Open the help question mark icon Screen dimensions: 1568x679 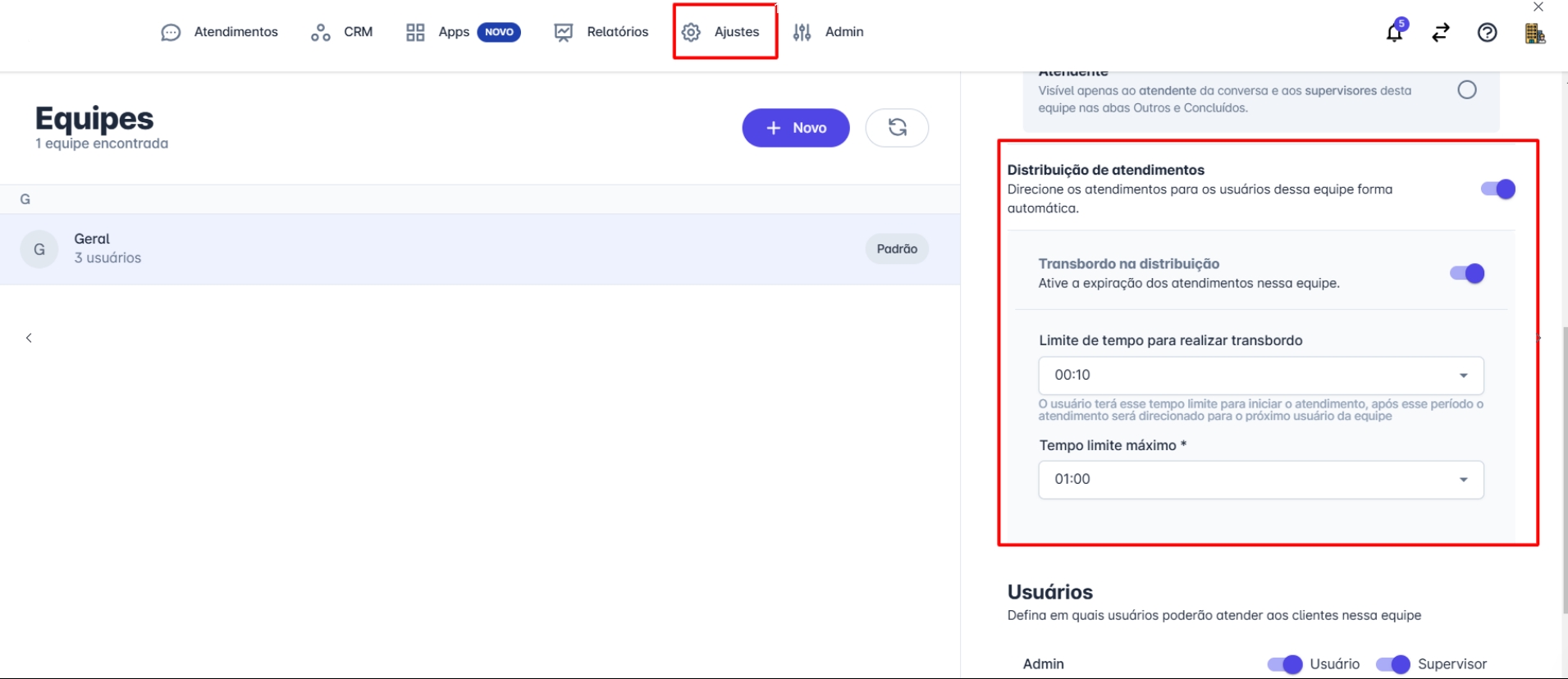(x=1487, y=33)
